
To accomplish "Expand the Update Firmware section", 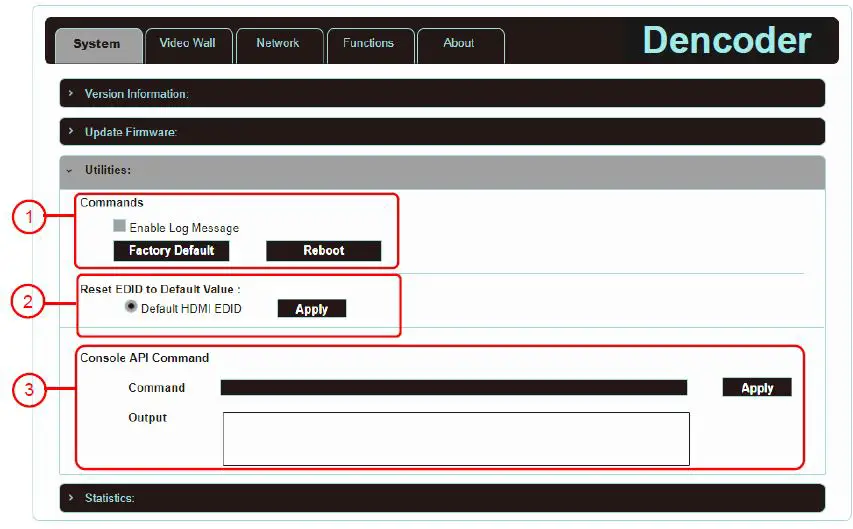I will click(442, 132).
